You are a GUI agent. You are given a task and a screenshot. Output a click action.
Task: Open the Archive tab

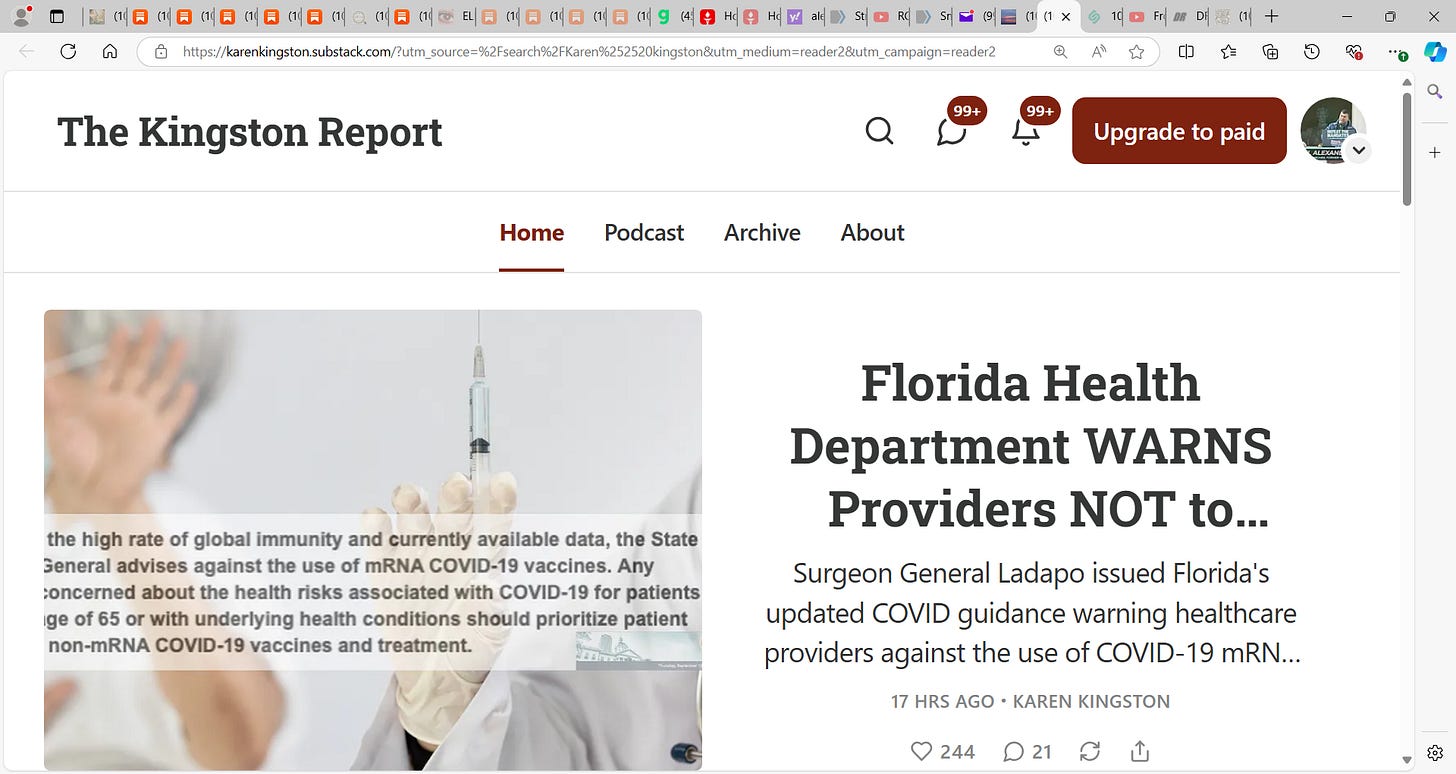tap(762, 232)
